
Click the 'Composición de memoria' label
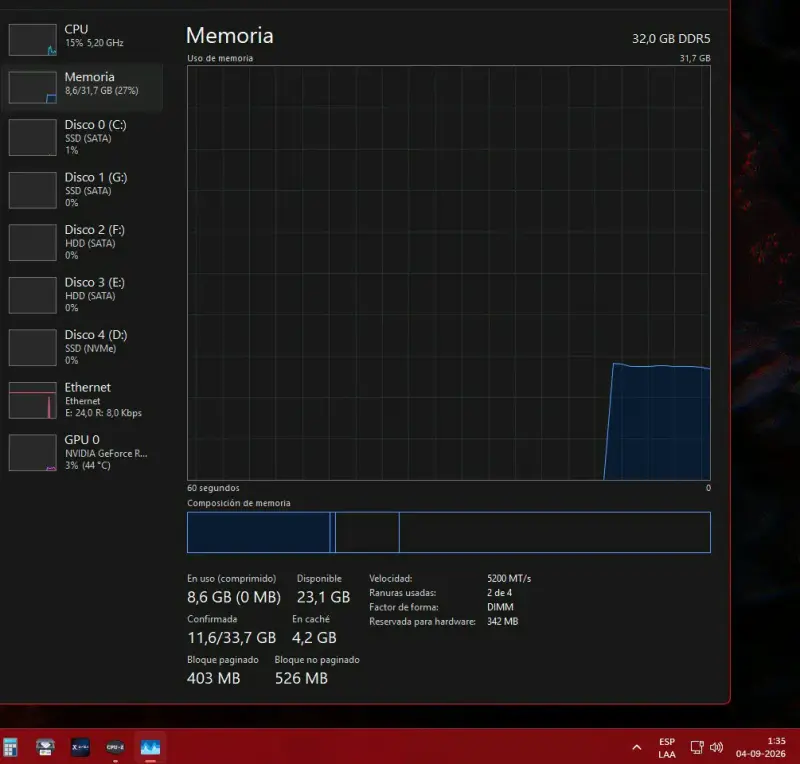coord(238,503)
